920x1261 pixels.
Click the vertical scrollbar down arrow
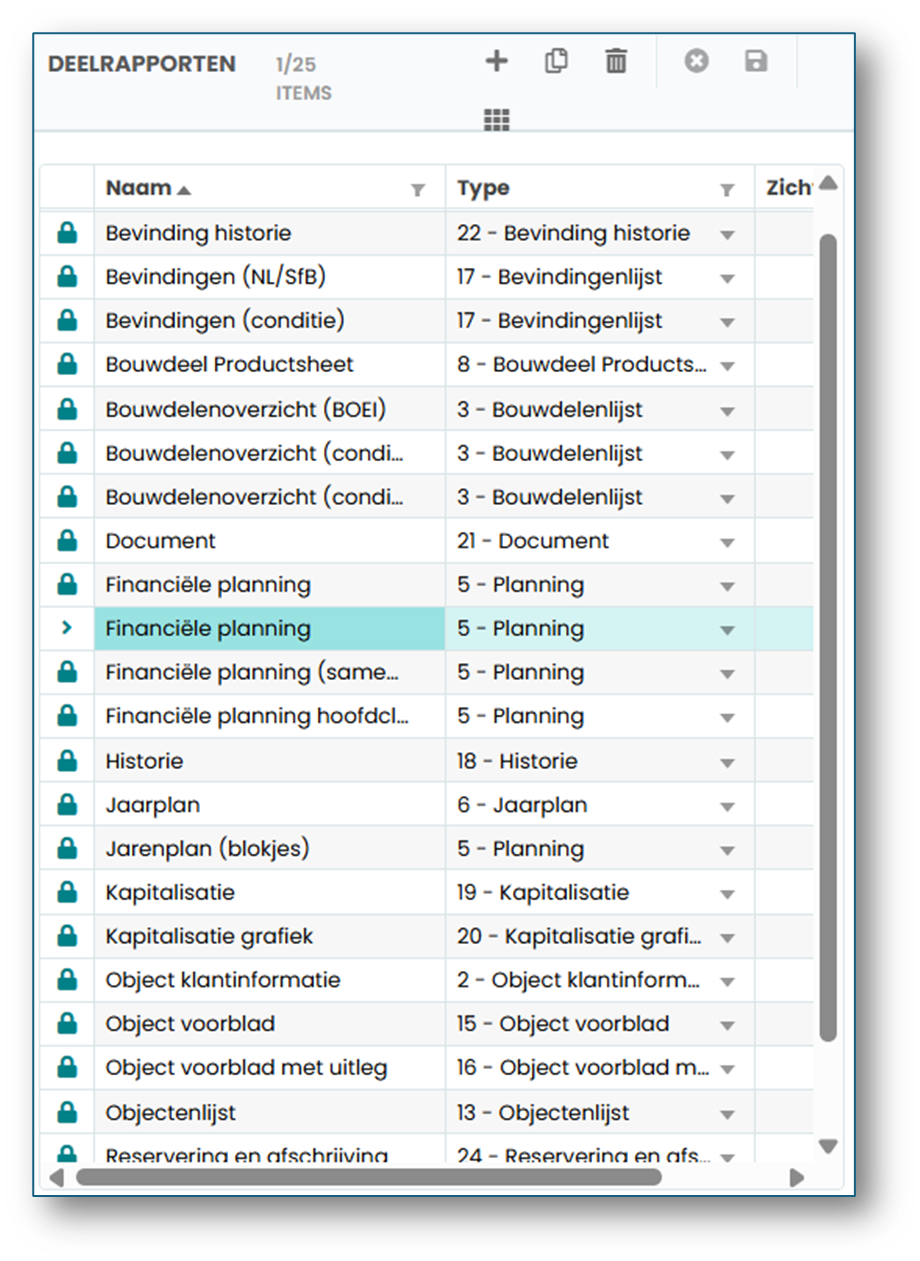click(x=828, y=1146)
